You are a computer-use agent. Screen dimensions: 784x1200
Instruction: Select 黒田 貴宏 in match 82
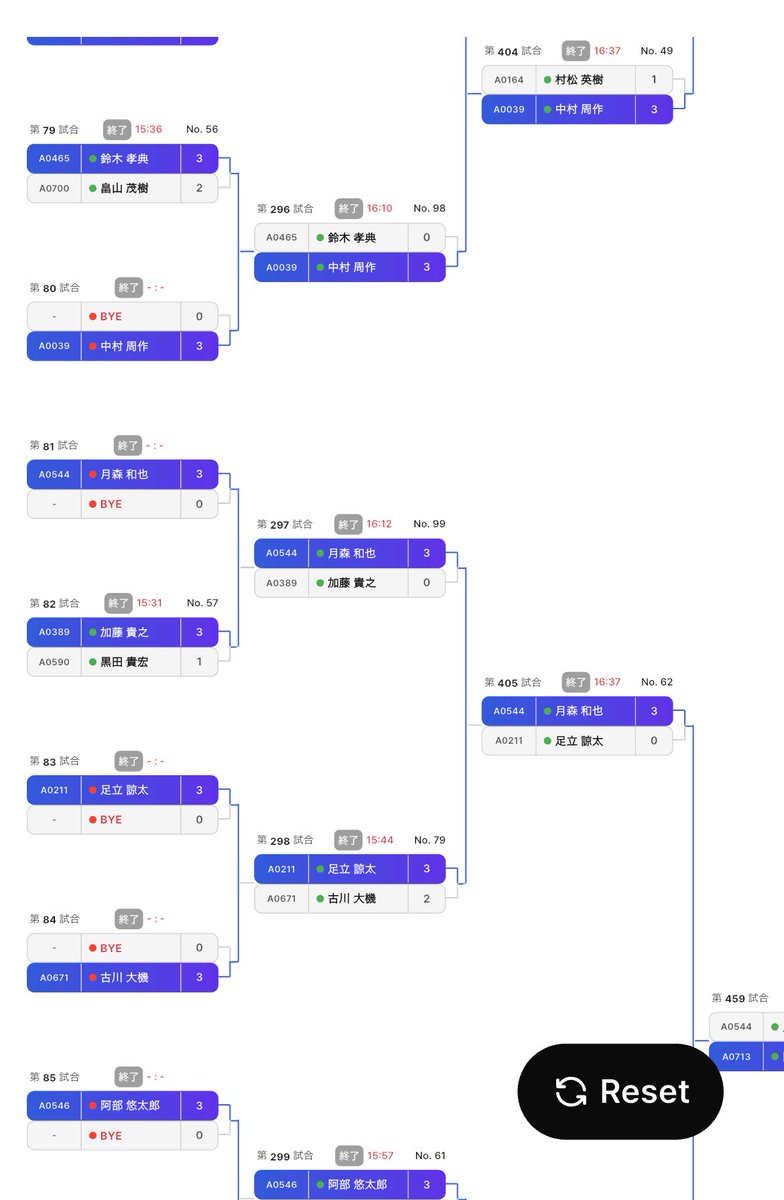coord(122,662)
